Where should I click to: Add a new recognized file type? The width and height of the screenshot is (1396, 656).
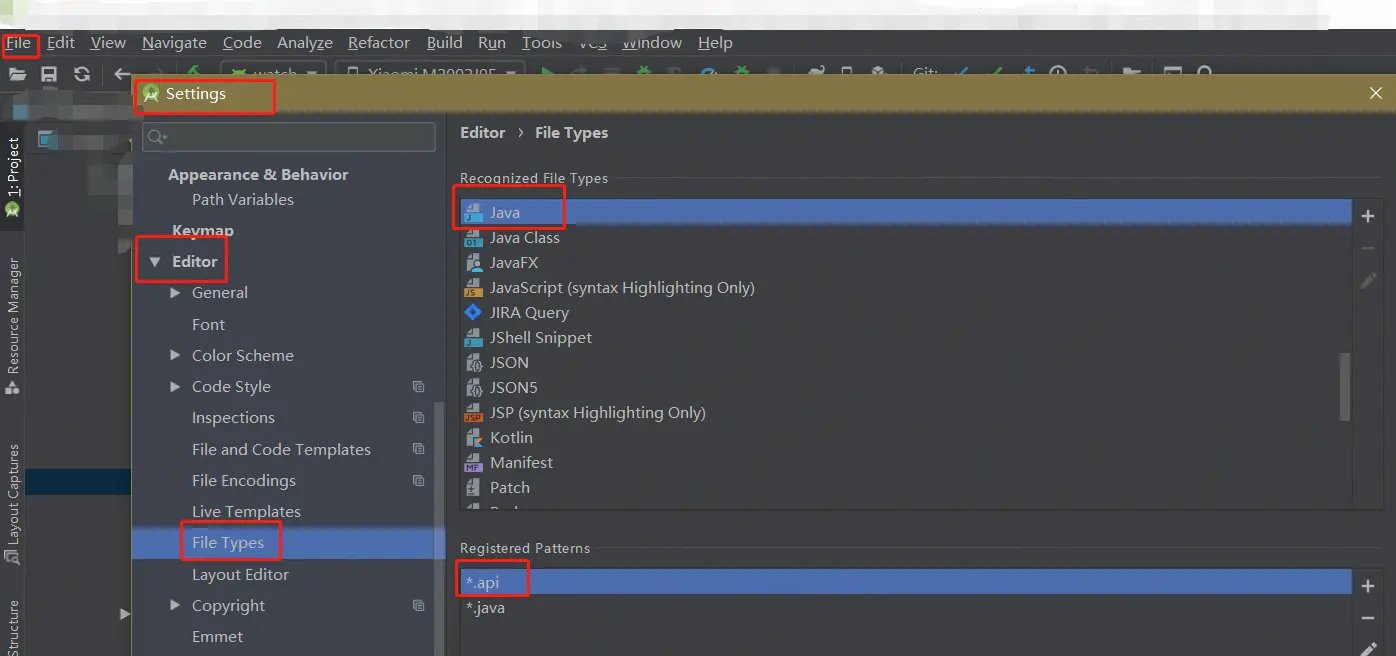coord(1368,216)
